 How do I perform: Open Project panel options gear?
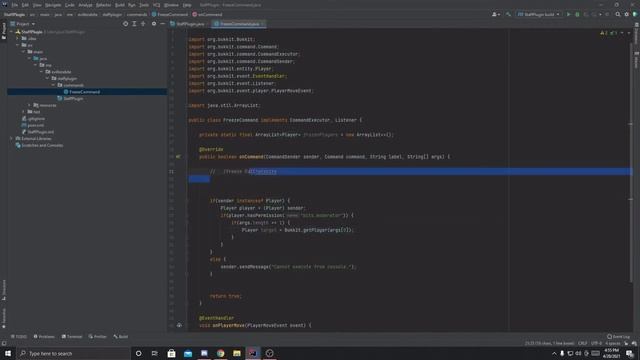coord(154,24)
